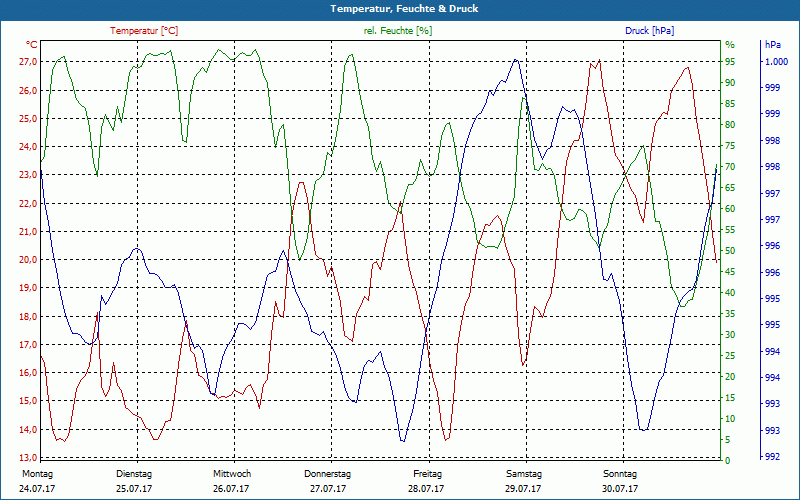Select the green 'rel. Feuchte [%]' legend label
Screen dimensions: 800x500
point(398,31)
